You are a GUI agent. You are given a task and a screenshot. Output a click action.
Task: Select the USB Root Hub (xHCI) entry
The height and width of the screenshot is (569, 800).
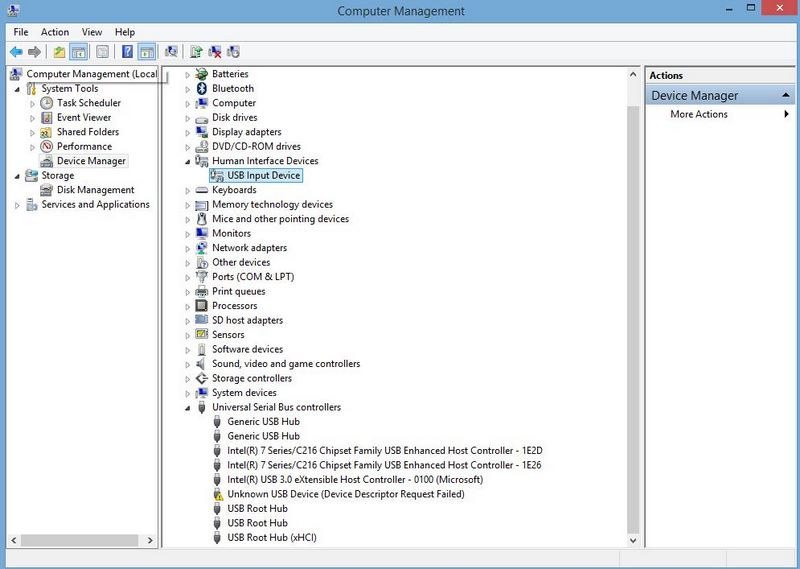pos(271,537)
